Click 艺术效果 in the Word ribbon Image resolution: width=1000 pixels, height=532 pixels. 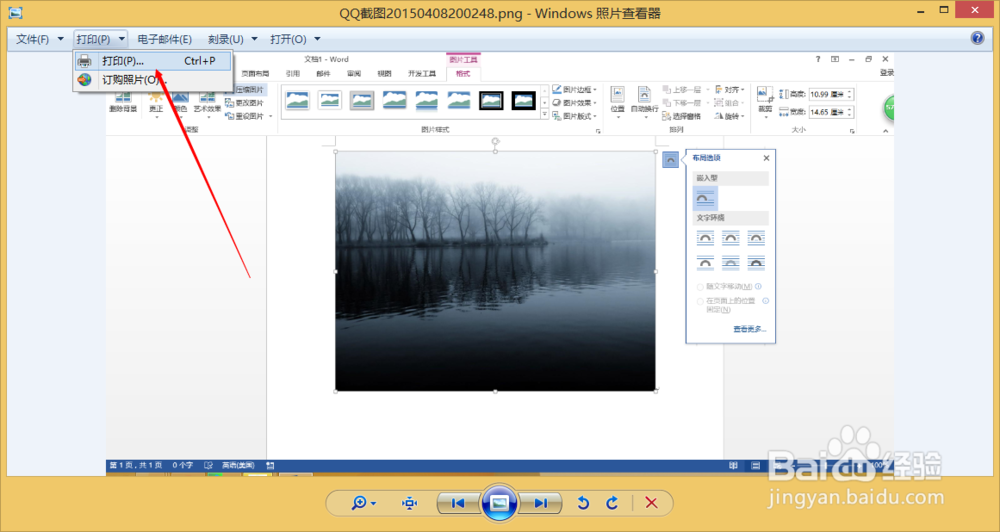[x=207, y=102]
